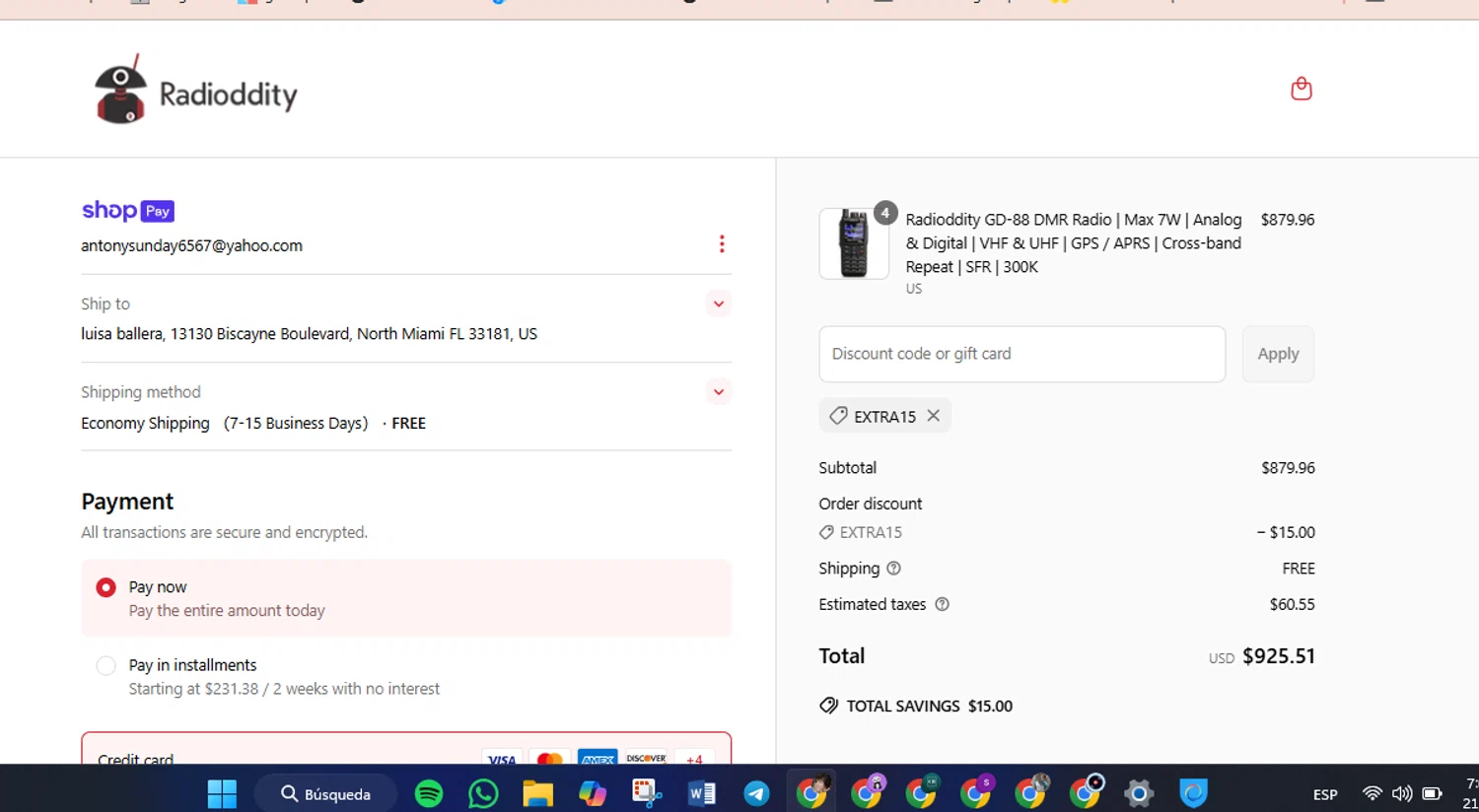Show estimated taxes help icon
This screenshot has height=812, width=1479.
[942, 604]
